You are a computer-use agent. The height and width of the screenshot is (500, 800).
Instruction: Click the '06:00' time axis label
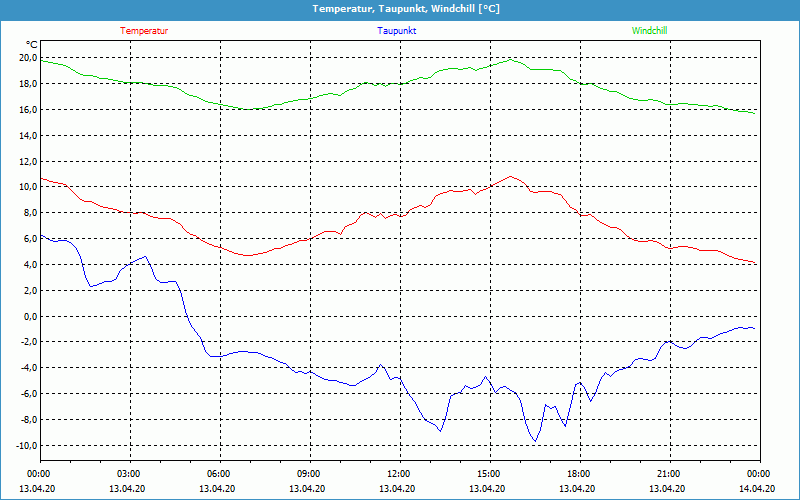pyautogui.click(x=220, y=474)
